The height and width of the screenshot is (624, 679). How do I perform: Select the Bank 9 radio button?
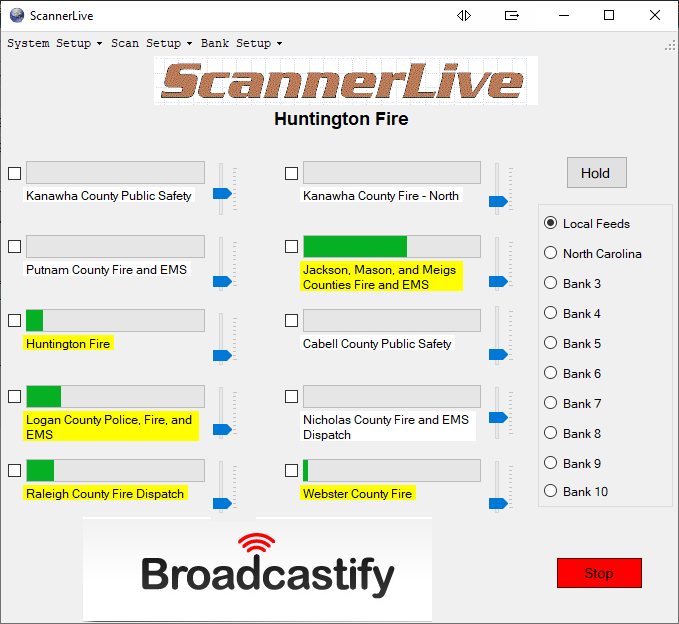click(x=550, y=463)
